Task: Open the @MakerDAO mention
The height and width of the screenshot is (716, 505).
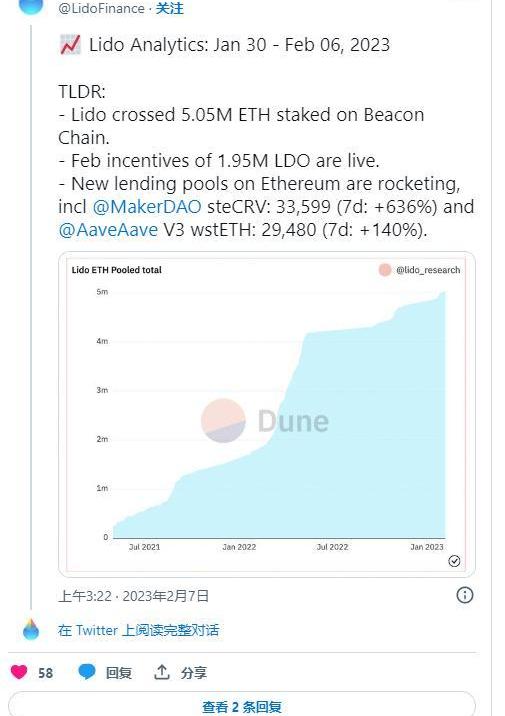Action: (x=147, y=207)
